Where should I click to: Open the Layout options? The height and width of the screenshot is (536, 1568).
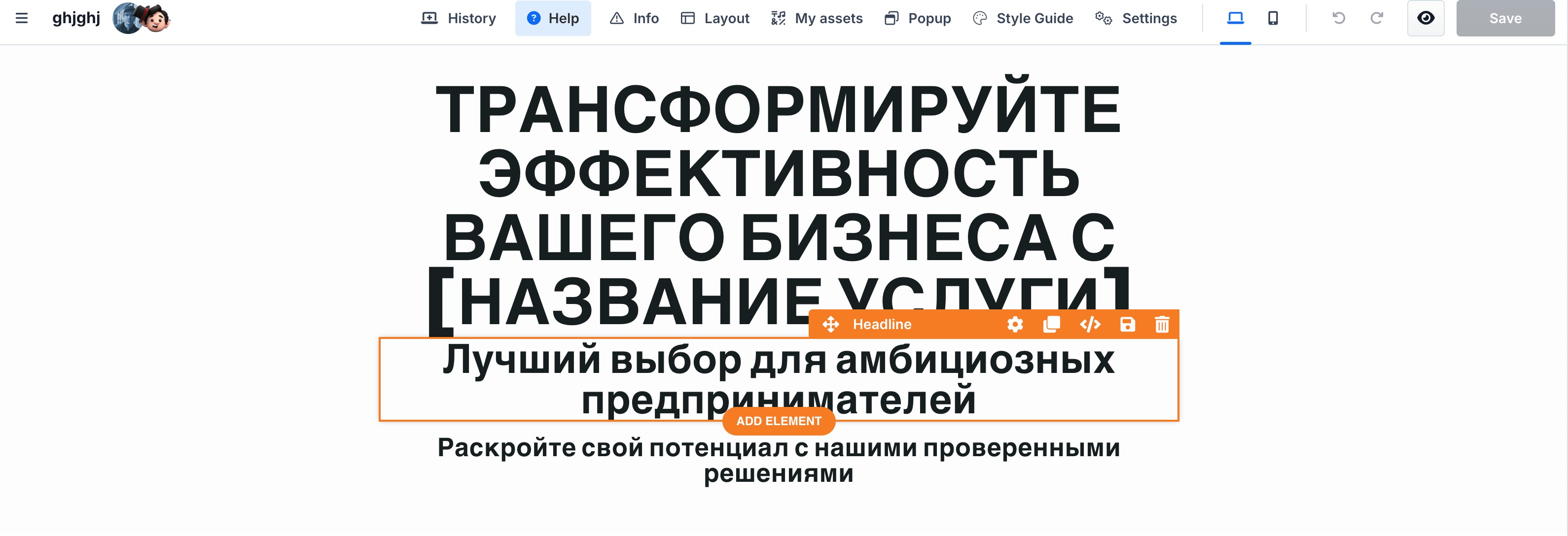tap(714, 18)
